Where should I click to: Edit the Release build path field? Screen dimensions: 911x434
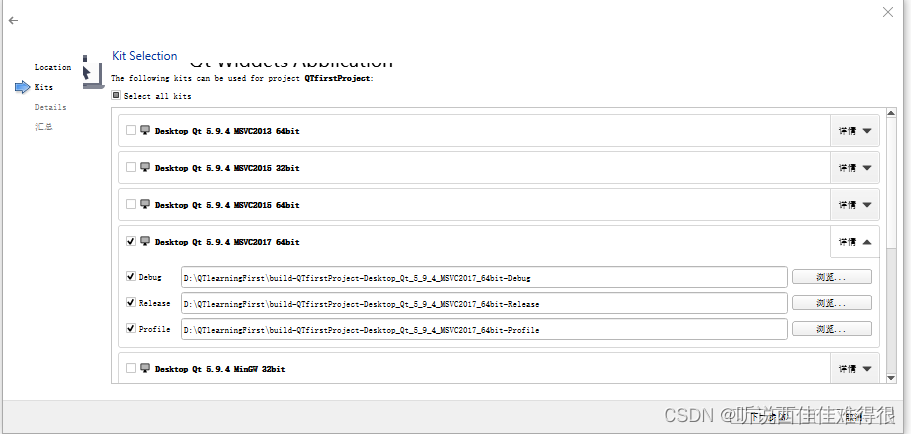point(484,303)
